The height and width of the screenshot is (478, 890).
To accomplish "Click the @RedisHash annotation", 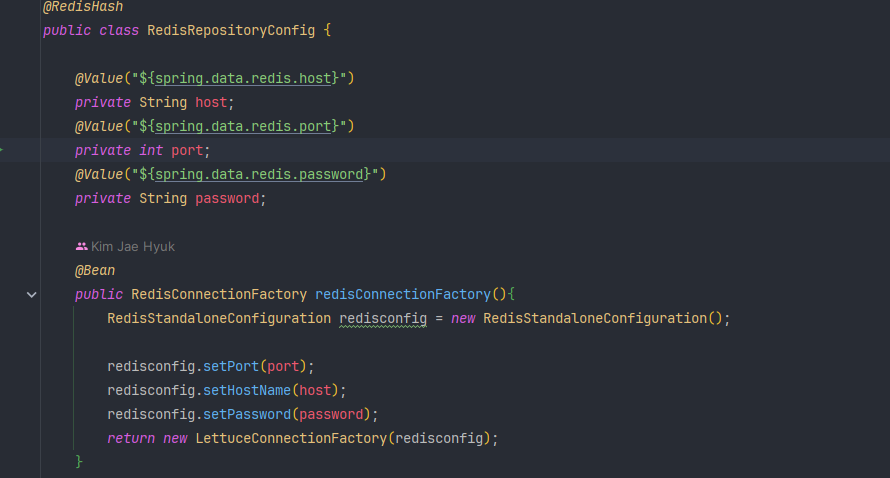I will pyautogui.click(x=83, y=7).
